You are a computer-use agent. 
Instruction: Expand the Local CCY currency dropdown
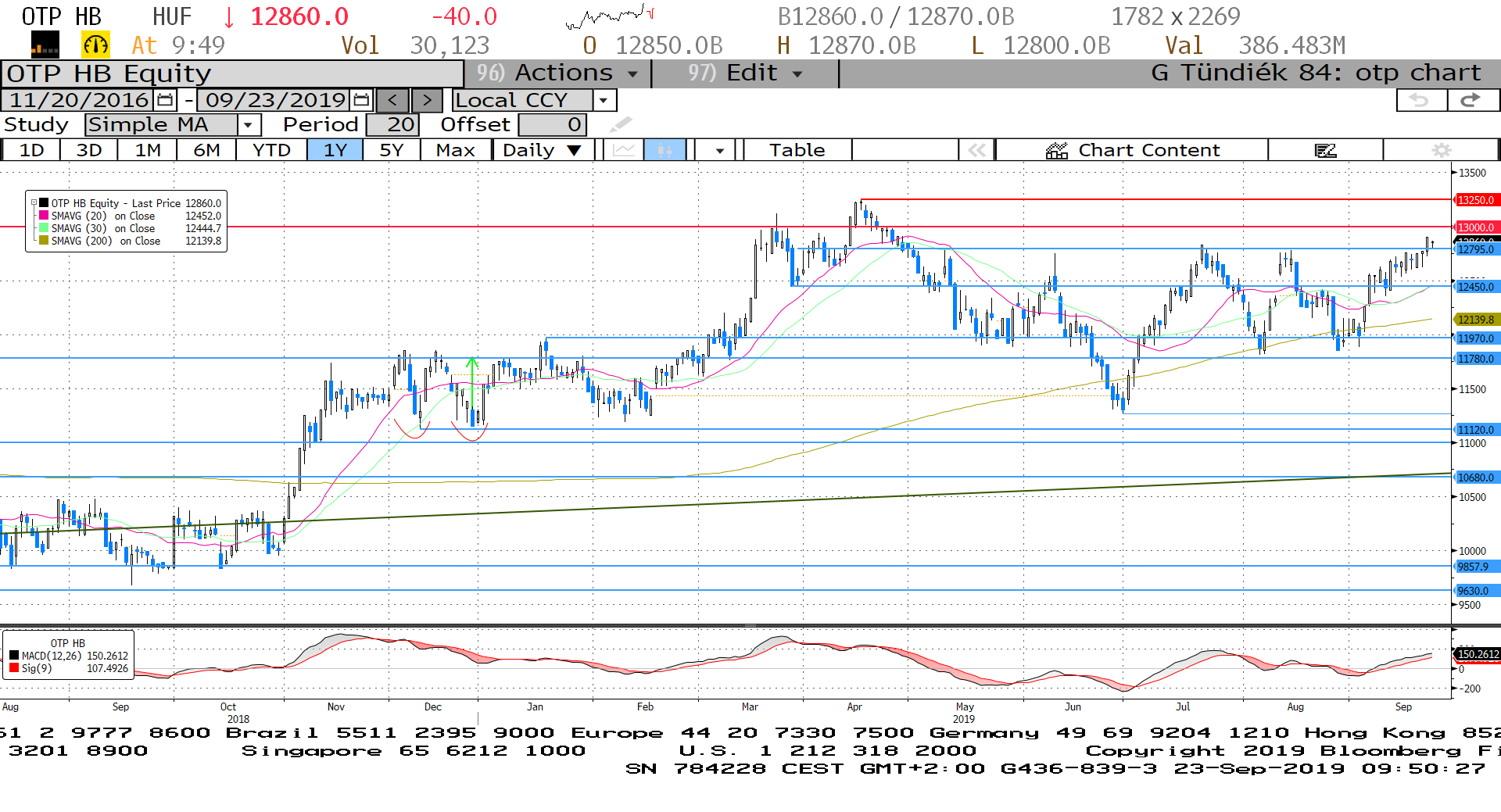click(x=603, y=100)
